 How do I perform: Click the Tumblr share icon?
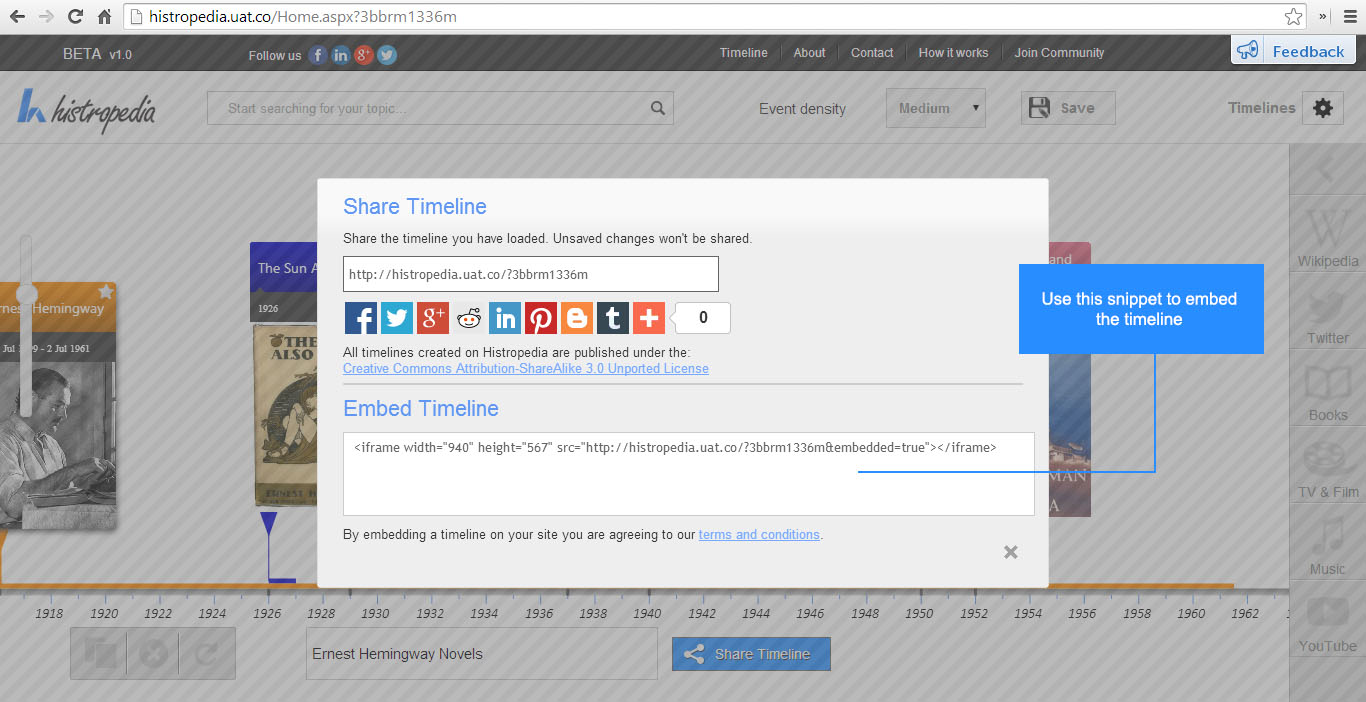(612, 318)
